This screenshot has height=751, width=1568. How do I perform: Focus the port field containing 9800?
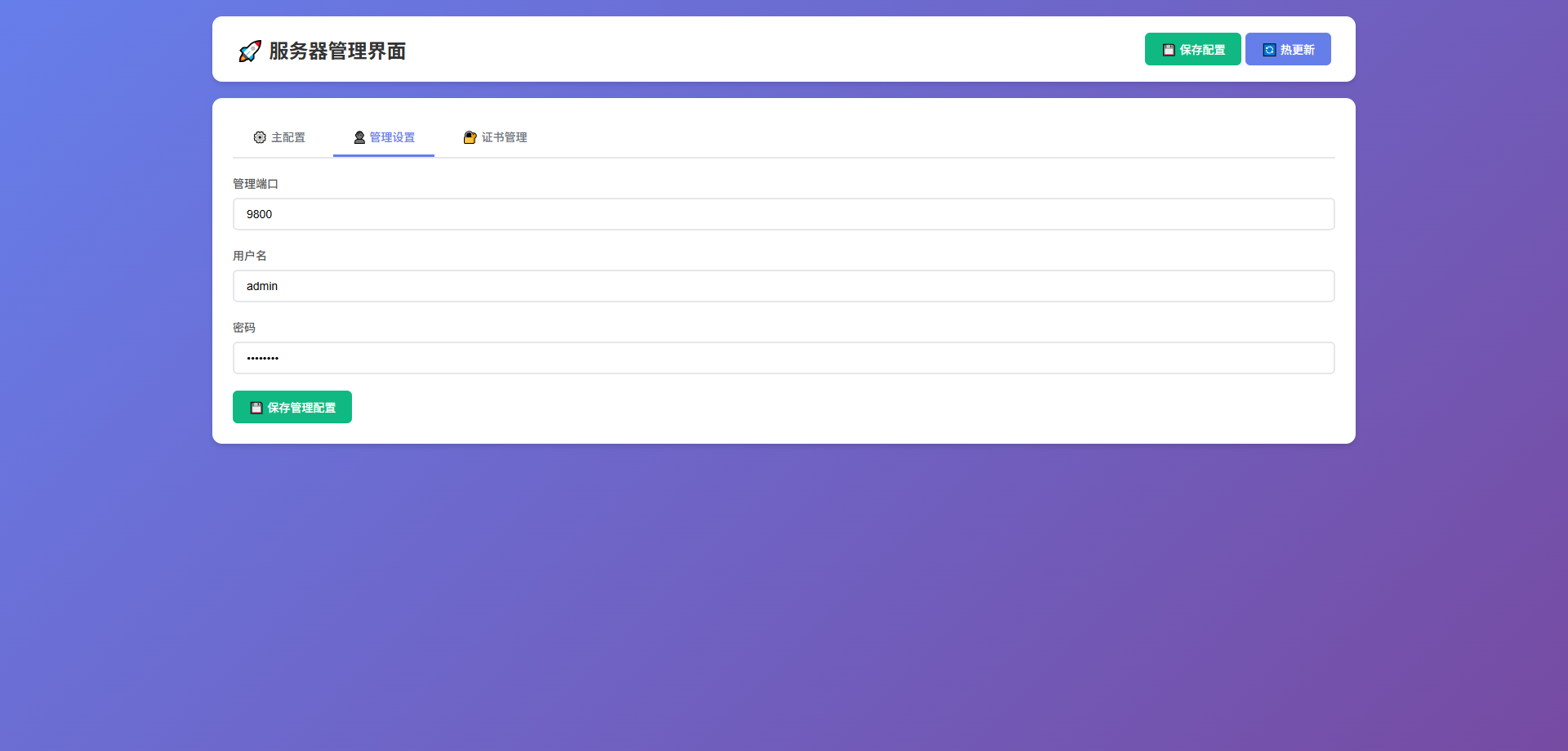783,214
